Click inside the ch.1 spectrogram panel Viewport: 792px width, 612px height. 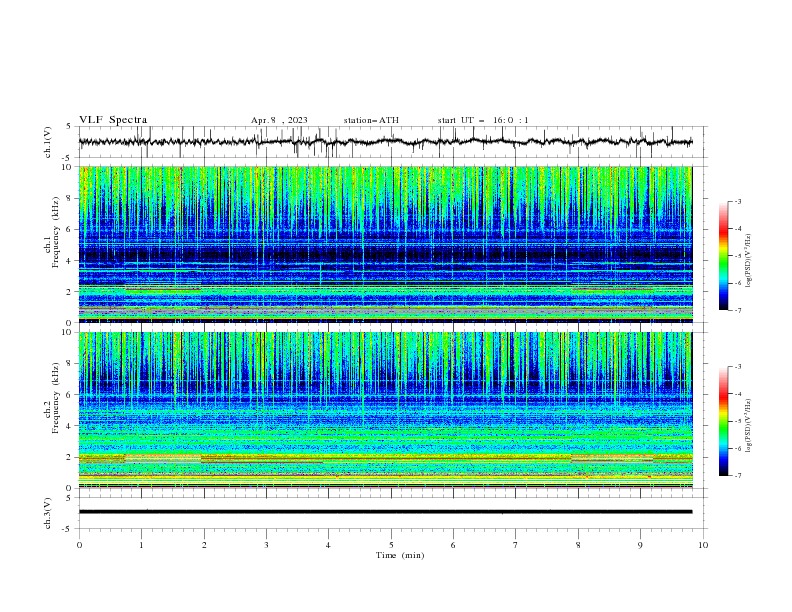(x=385, y=244)
